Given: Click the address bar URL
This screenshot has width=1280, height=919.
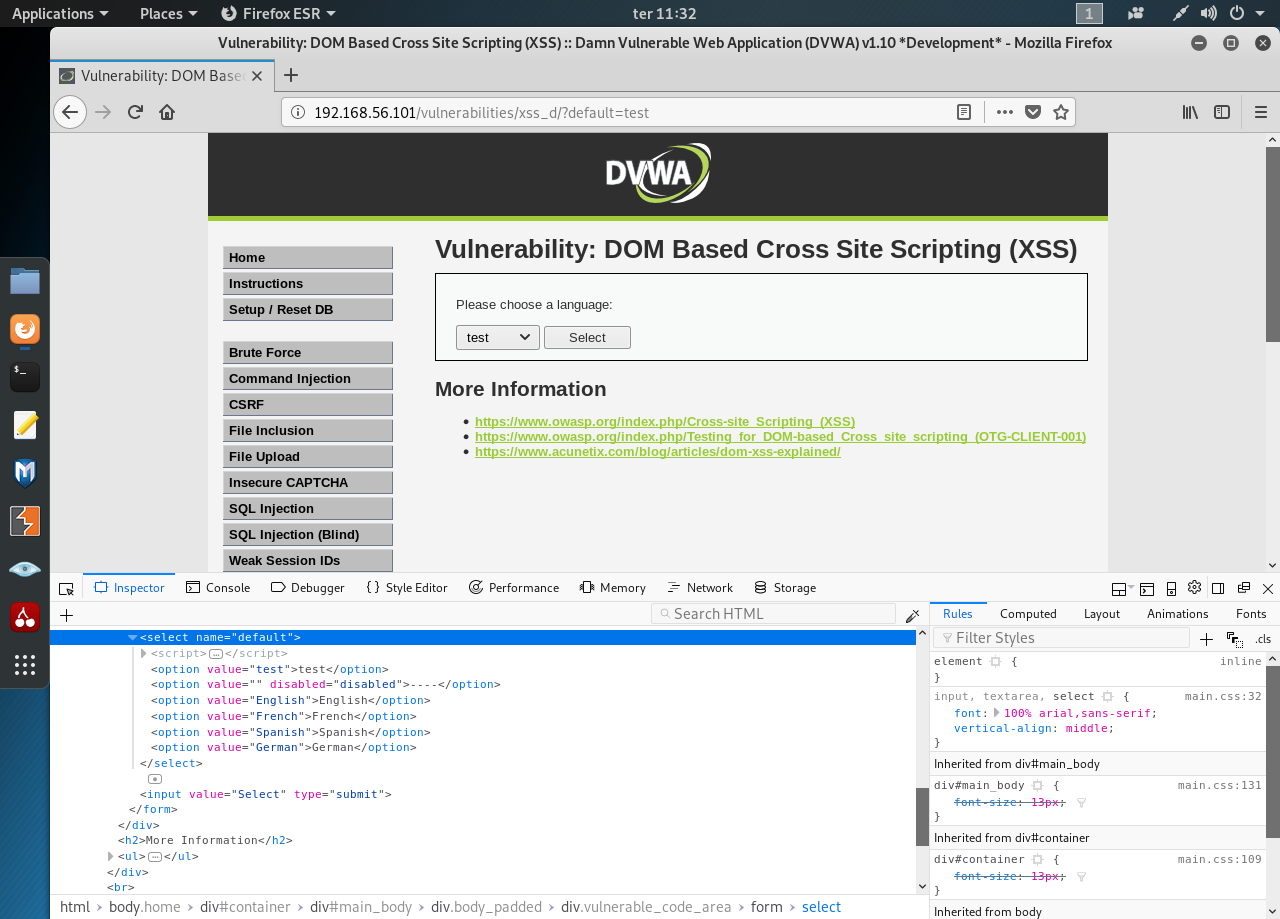Looking at the screenshot, I should (x=482, y=112).
